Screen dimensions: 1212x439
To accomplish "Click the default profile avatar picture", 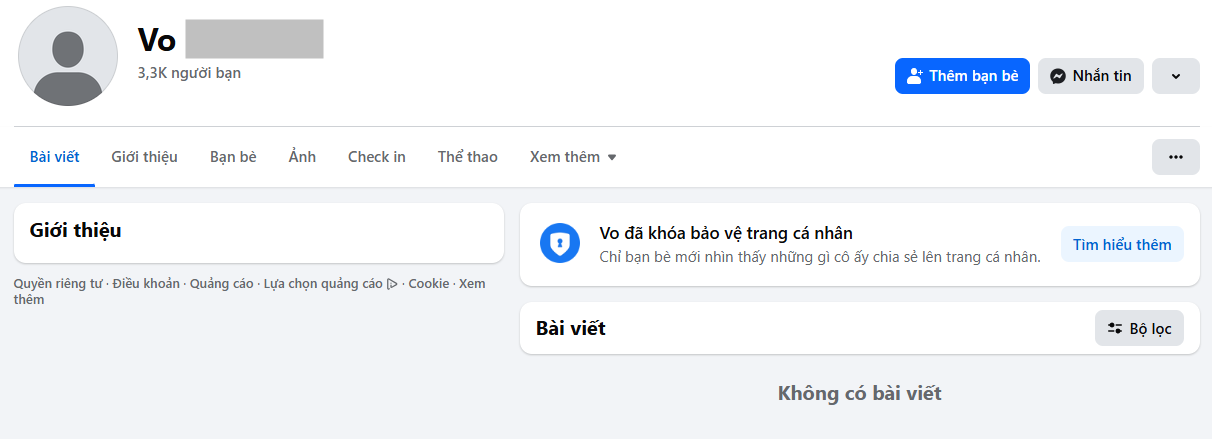I will pos(68,56).
